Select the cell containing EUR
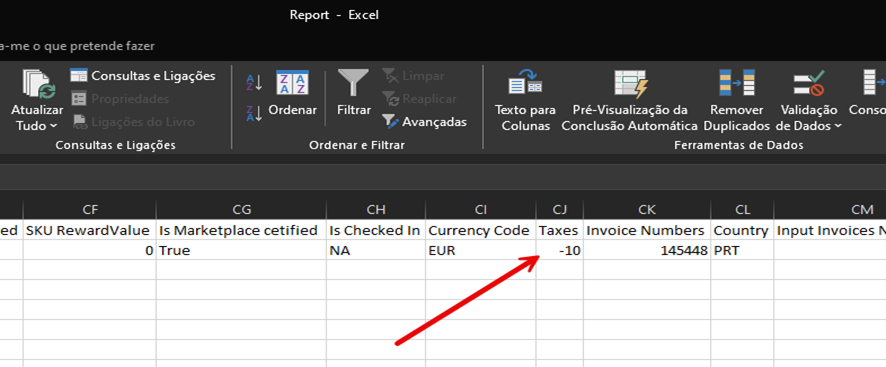Image resolution: width=886 pixels, height=367 pixels. click(x=481, y=250)
